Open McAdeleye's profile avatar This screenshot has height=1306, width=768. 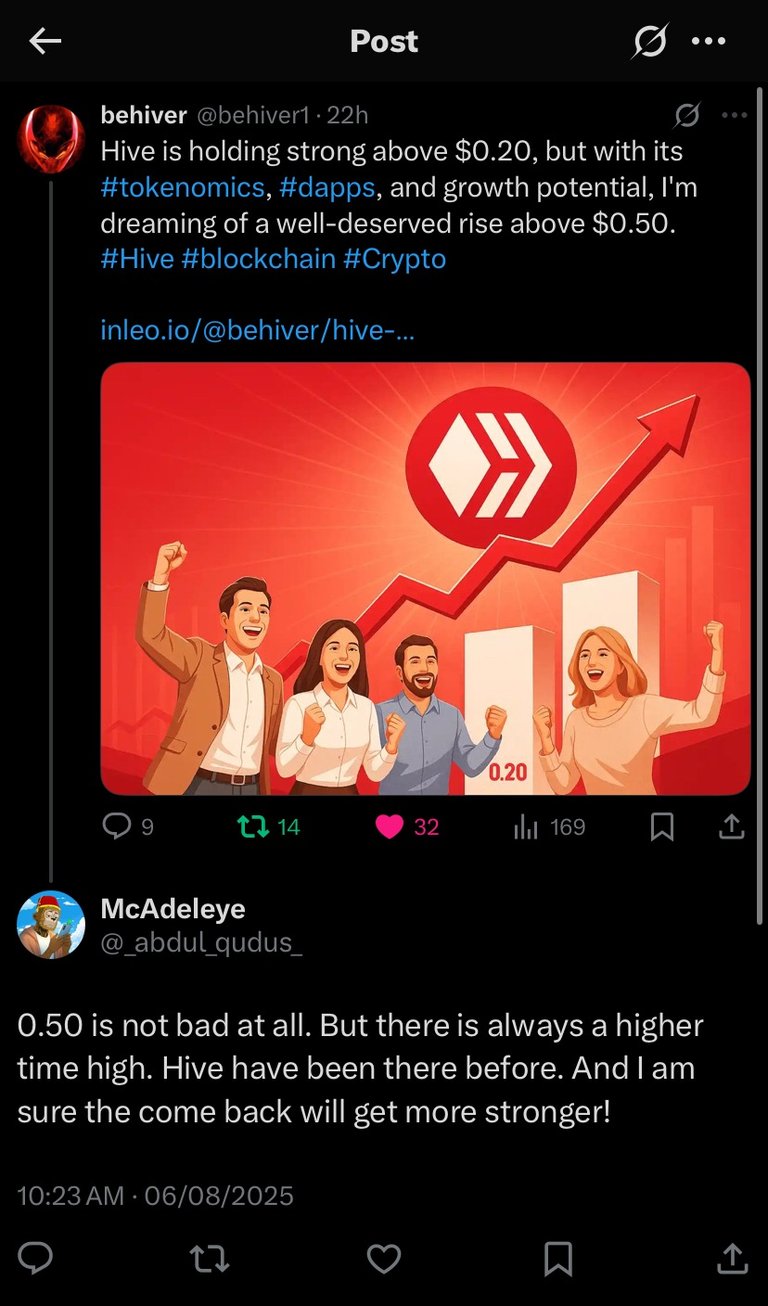click(51, 924)
